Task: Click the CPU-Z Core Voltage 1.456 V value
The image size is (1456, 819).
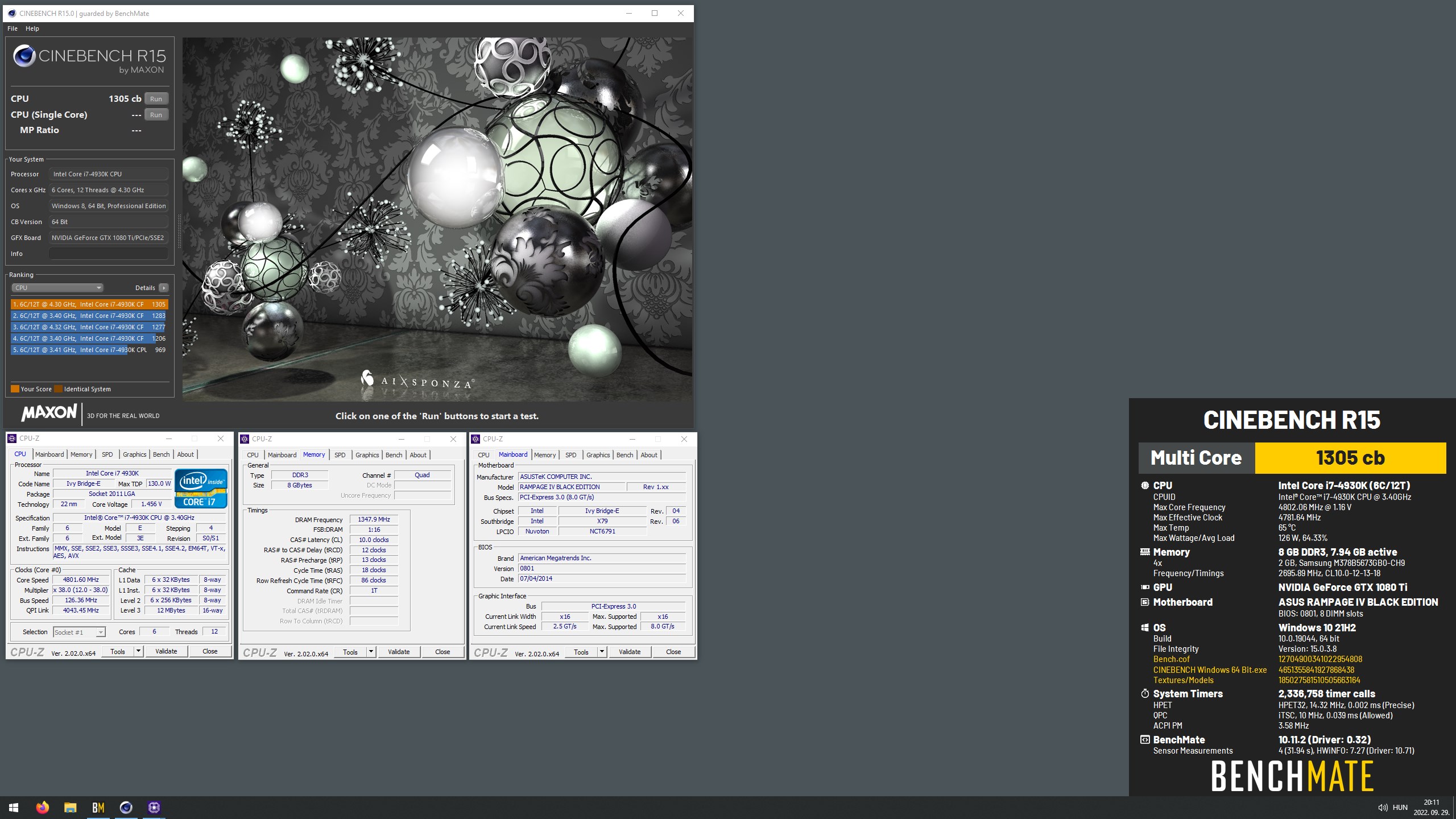Action: pyautogui.click(x=151, y=504)
